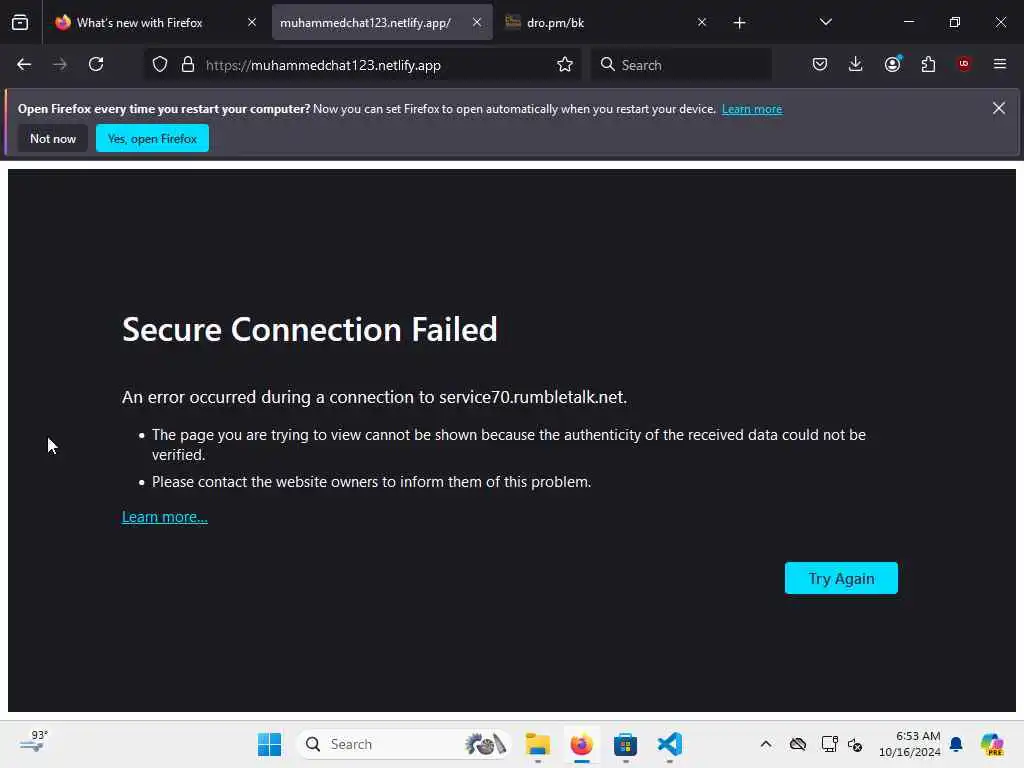Open the Save to Pocket icon

tap(819, 64)
